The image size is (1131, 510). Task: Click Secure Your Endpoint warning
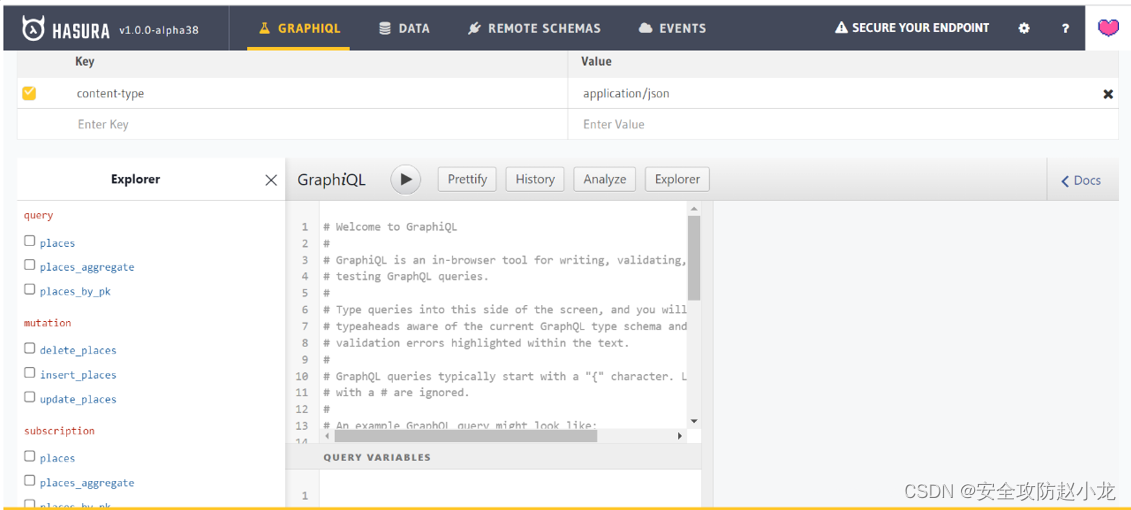pyautogui.click(x=912, y=28)
